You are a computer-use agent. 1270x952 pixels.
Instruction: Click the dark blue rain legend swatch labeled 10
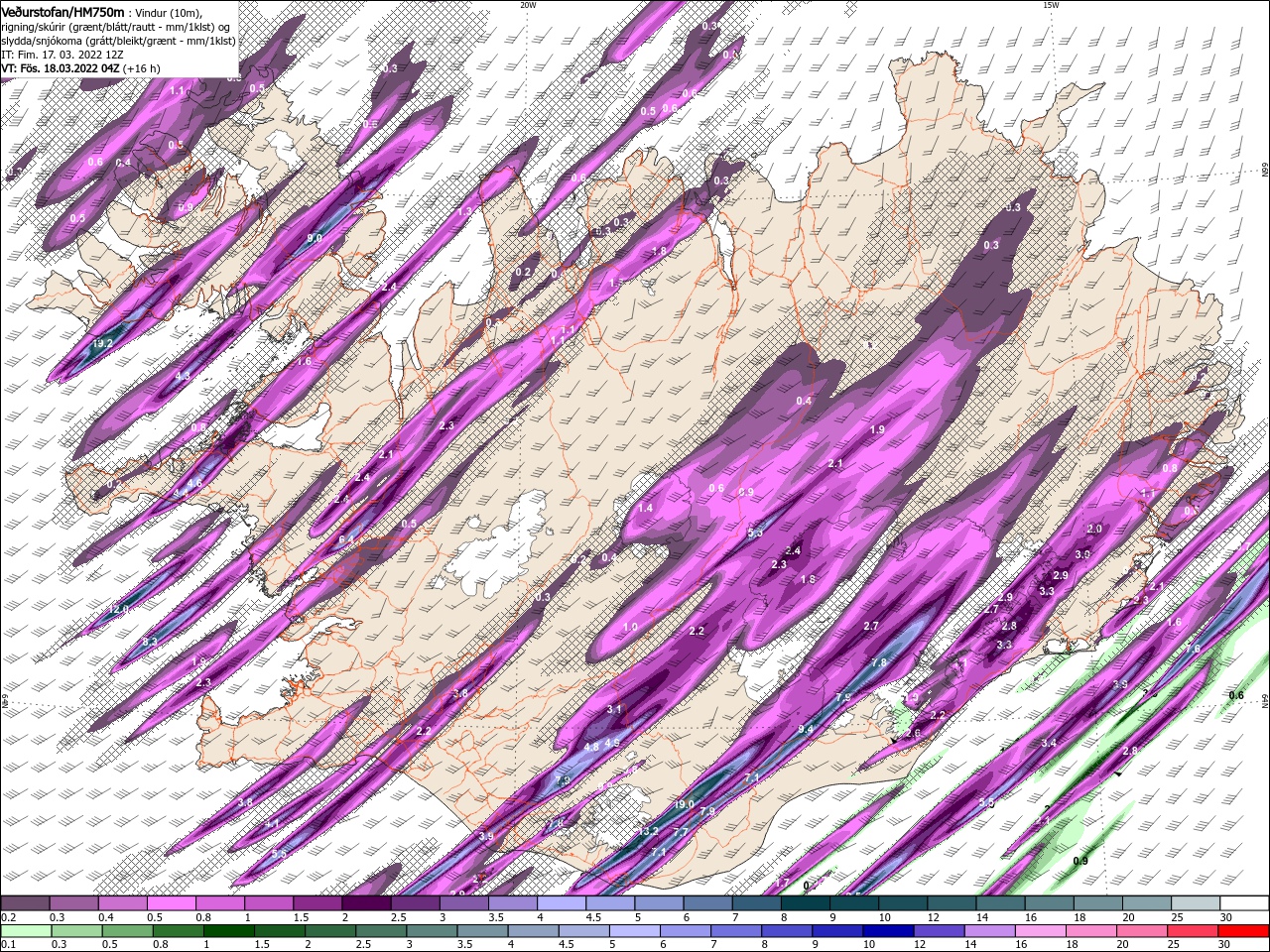tap(888, 930)
